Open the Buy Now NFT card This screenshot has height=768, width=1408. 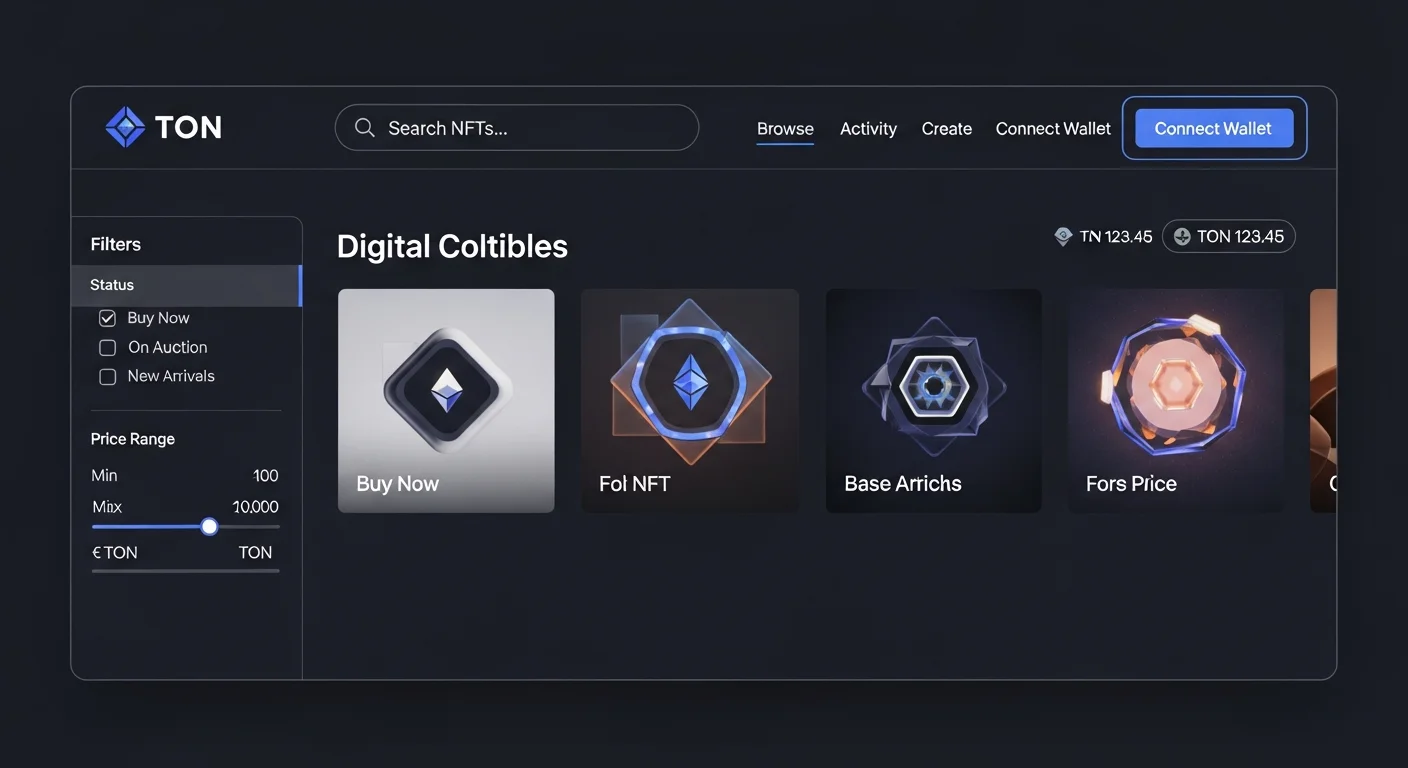446,401
